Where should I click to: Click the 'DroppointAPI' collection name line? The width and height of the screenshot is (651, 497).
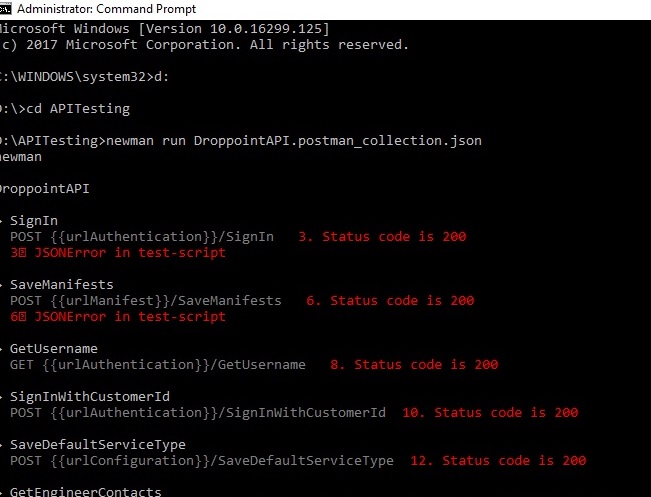44,189
